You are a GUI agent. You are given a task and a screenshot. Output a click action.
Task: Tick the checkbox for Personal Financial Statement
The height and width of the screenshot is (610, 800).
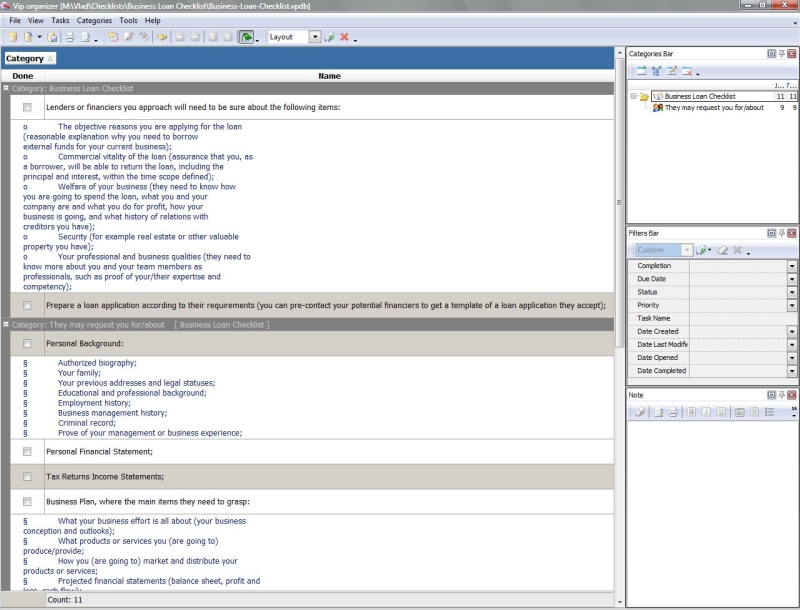(x=27, y=452)
